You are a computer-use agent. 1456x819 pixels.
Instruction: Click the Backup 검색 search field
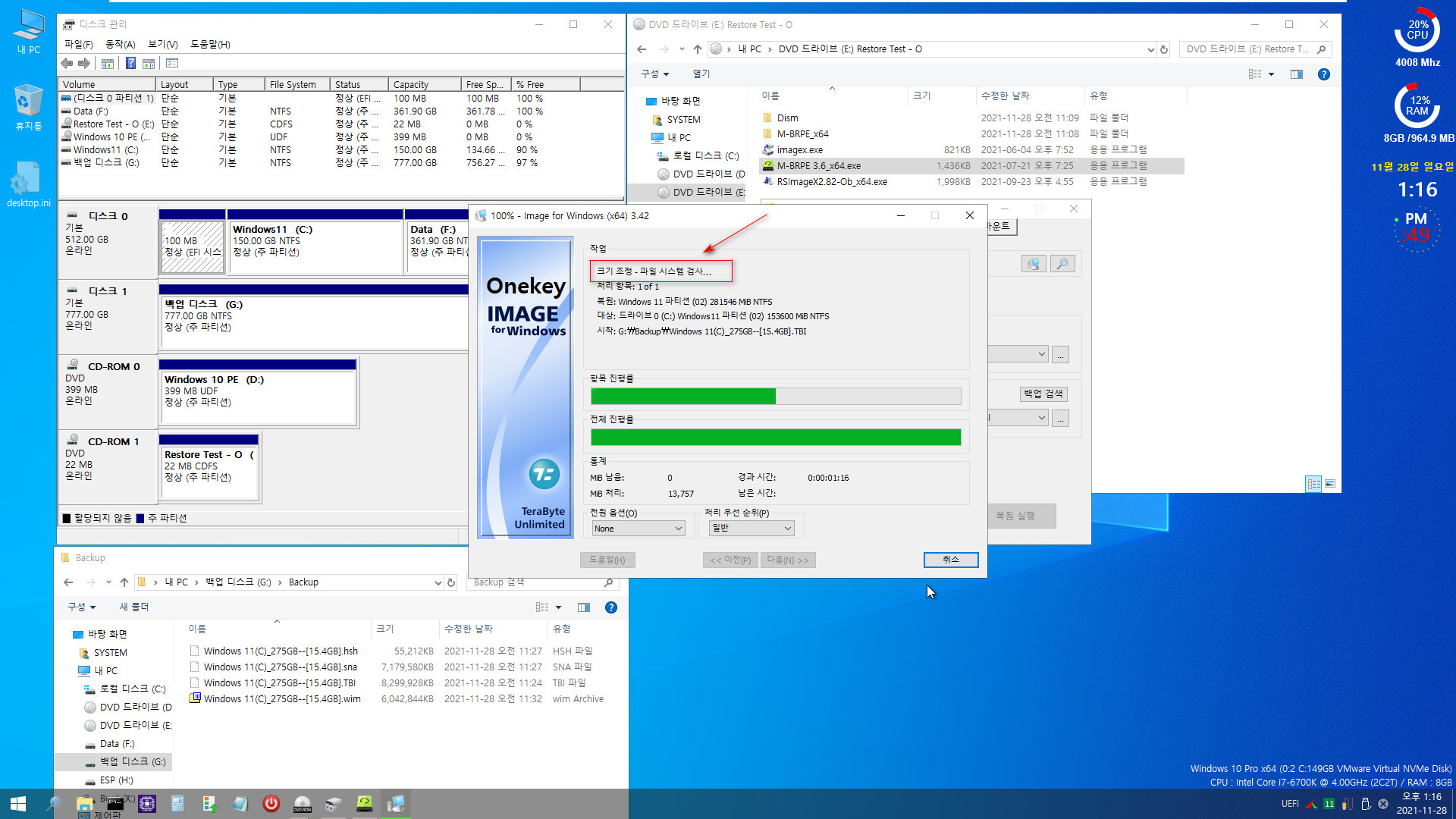(x=542, y=582)
